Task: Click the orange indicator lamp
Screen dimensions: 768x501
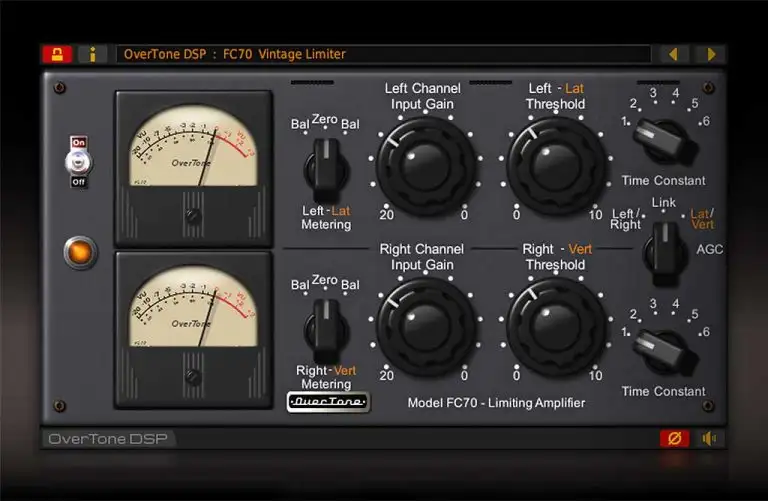Action: click(80, 253)
